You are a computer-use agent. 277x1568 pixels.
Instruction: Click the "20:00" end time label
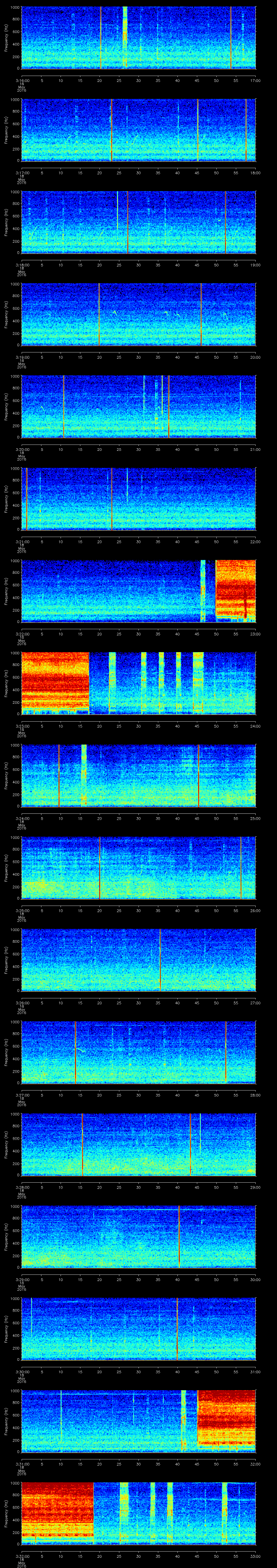pos(255,357)
